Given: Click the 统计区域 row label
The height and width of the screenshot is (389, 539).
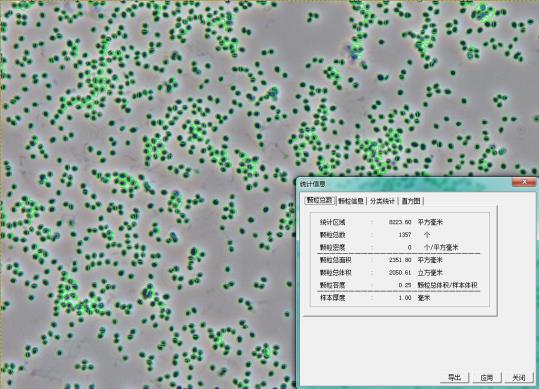Looking at the screenshot, I should coord(332,222).
